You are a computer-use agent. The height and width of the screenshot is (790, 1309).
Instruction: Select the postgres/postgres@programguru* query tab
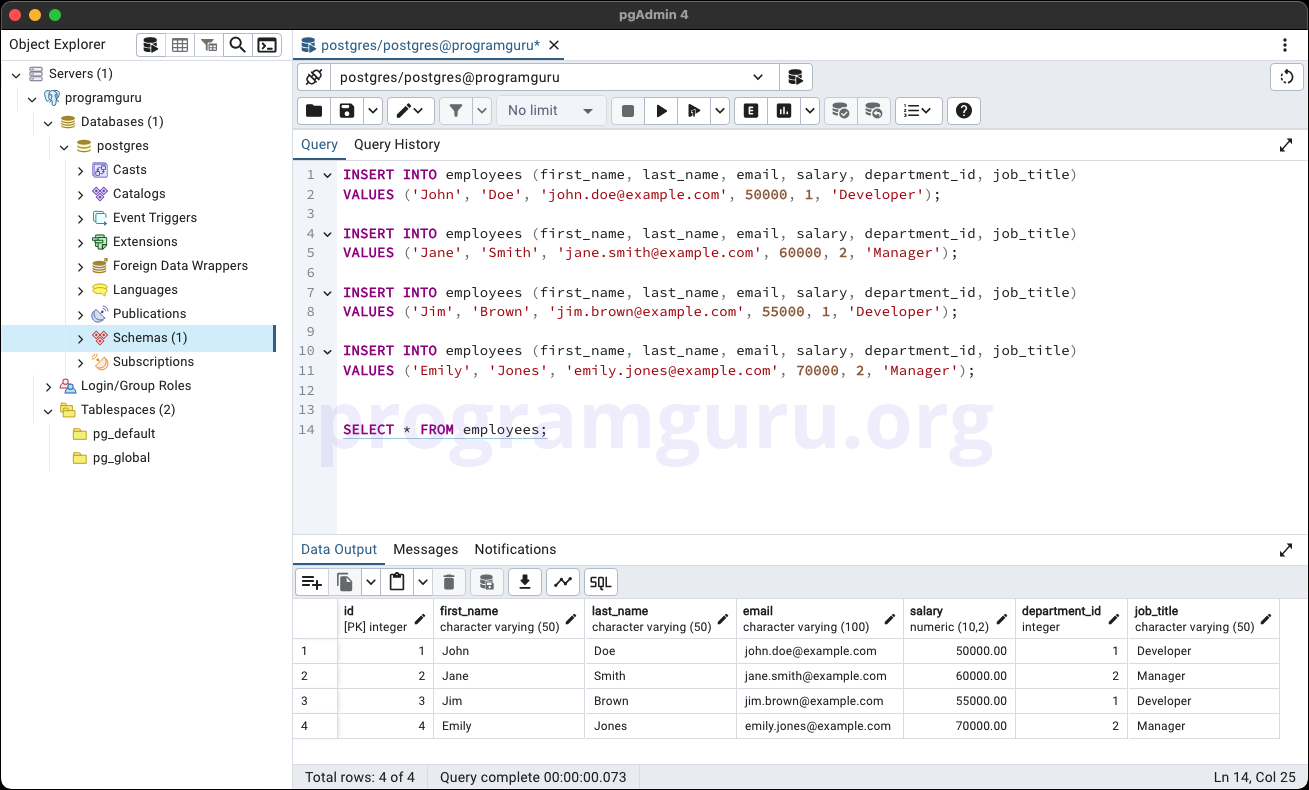tap(430, 45)
